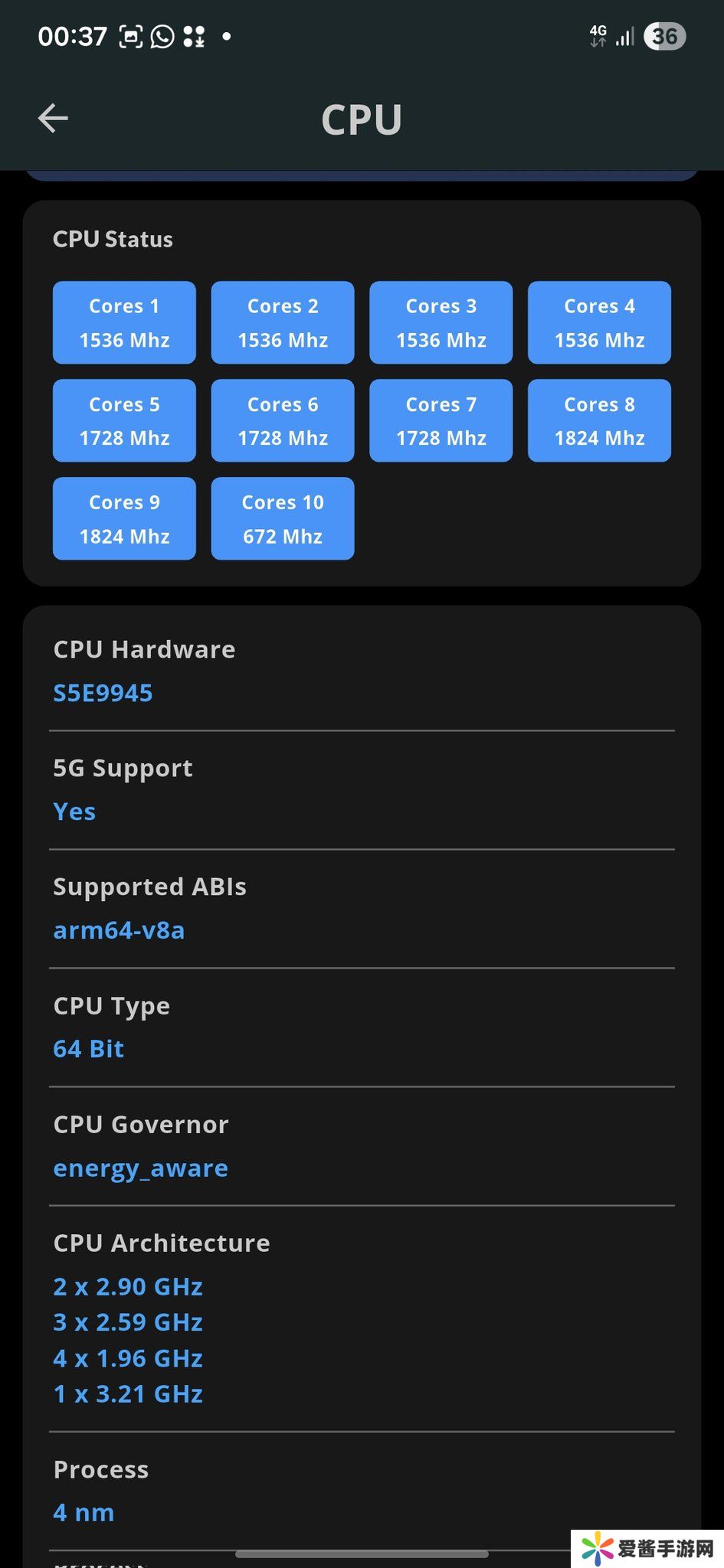Tap the 5G Support Yes value
724x1568 pixels.
[x=74, y=812]
